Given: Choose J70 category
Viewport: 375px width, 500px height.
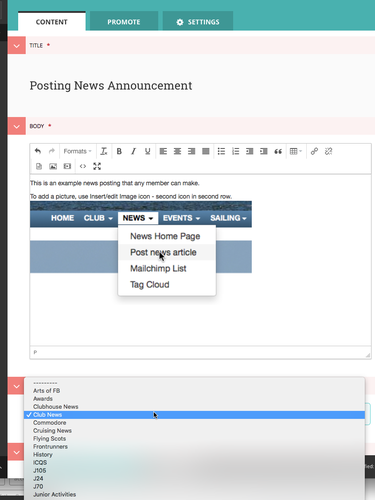Looking at the screenshot, I should tap(195, 487).
